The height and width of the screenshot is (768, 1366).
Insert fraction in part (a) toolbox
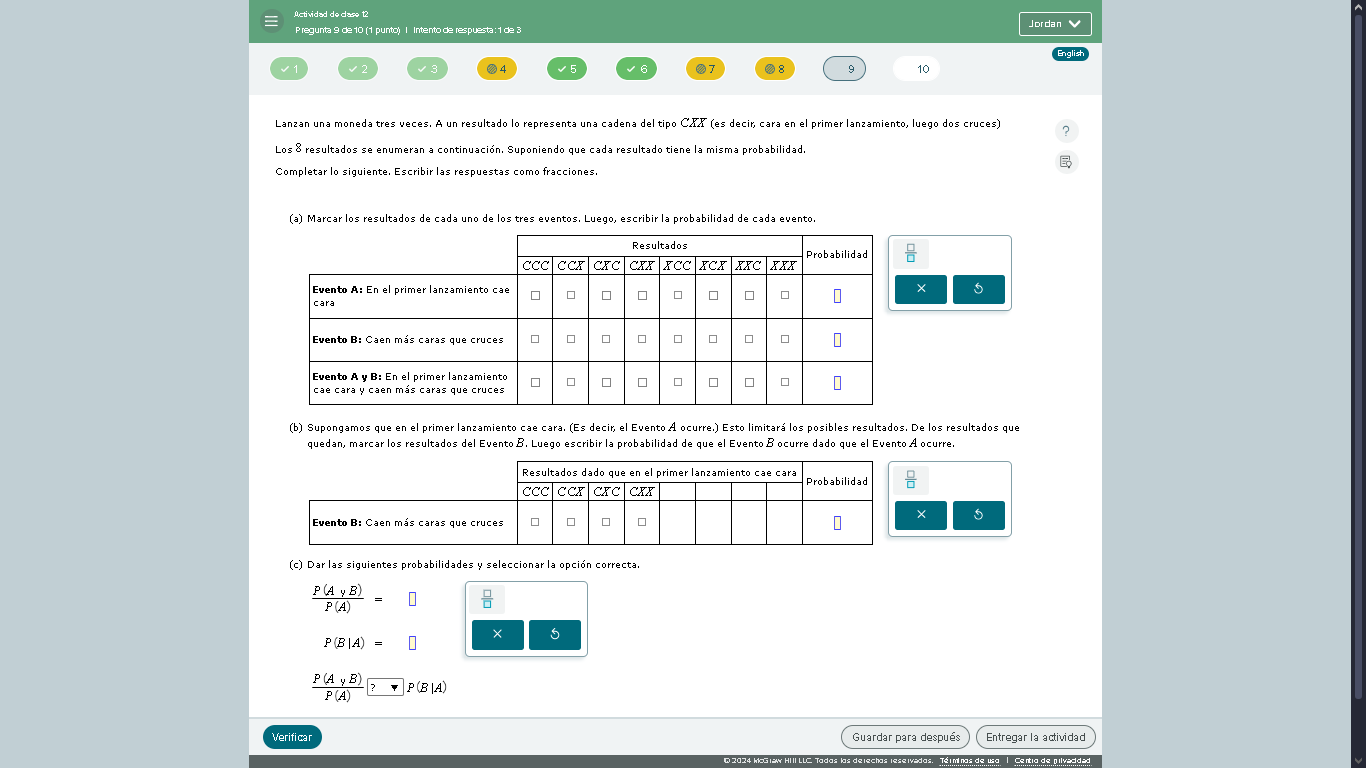pos(910,254)
